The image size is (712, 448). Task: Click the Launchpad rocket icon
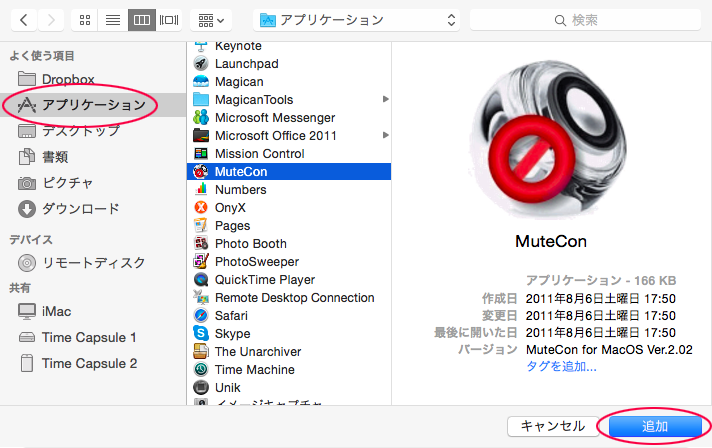click(201, 64)
